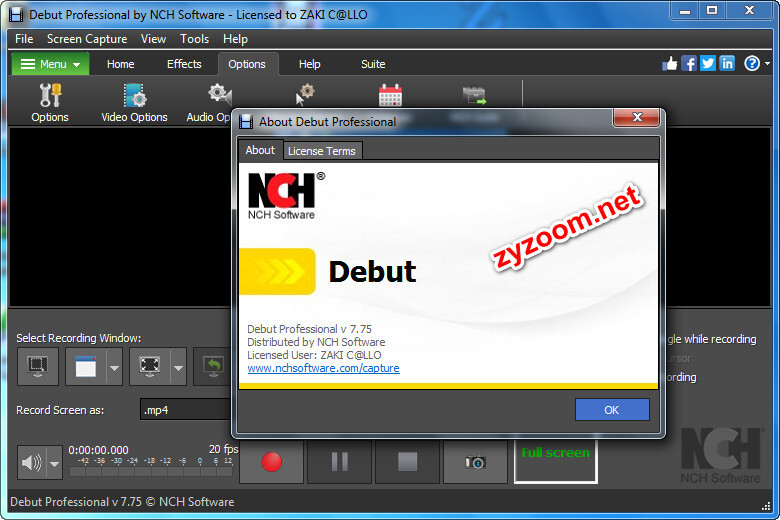Expand the window selection dropdown arrow
The width and height of the screenshot is (780, 520).
click(114, 368)
